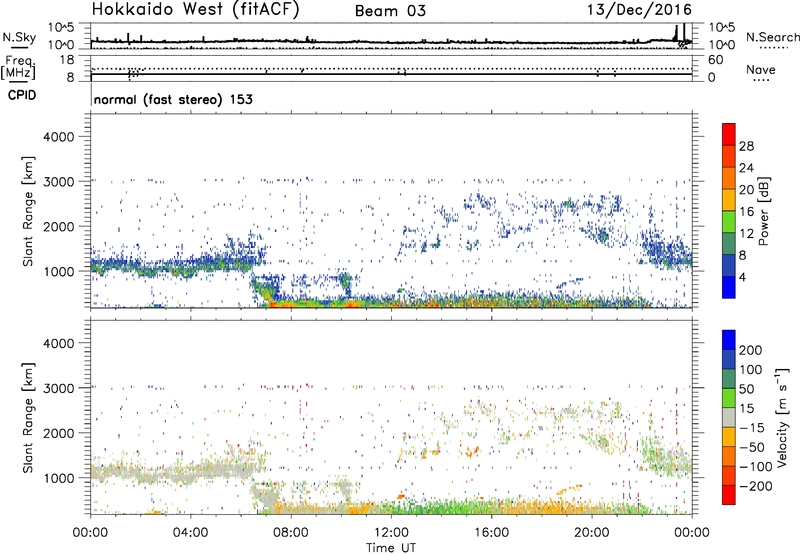The height and width of the screenshot is (554, 800).
Task: Click the power panel 'Slant Range [km]' label
Action: [x=28, y=211]
